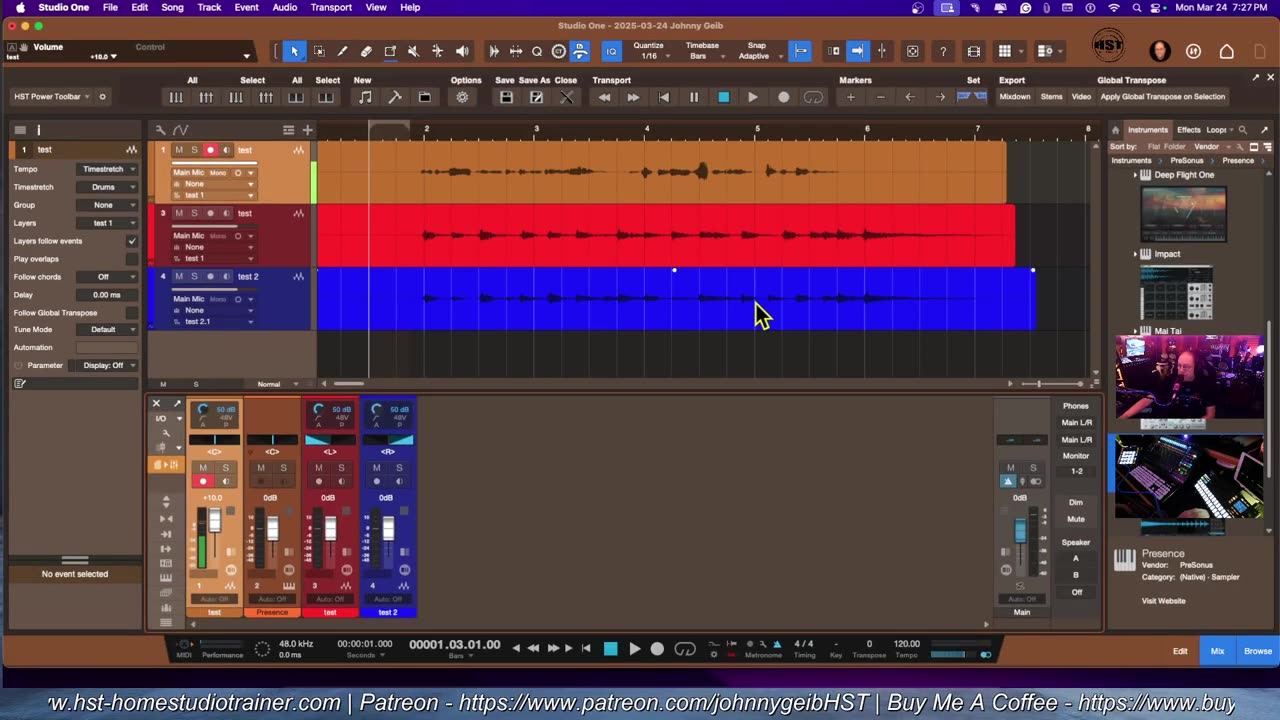Switch to the Instruments browser tab
Viewport: 1280px width, 720px height.
(1147, 130)
